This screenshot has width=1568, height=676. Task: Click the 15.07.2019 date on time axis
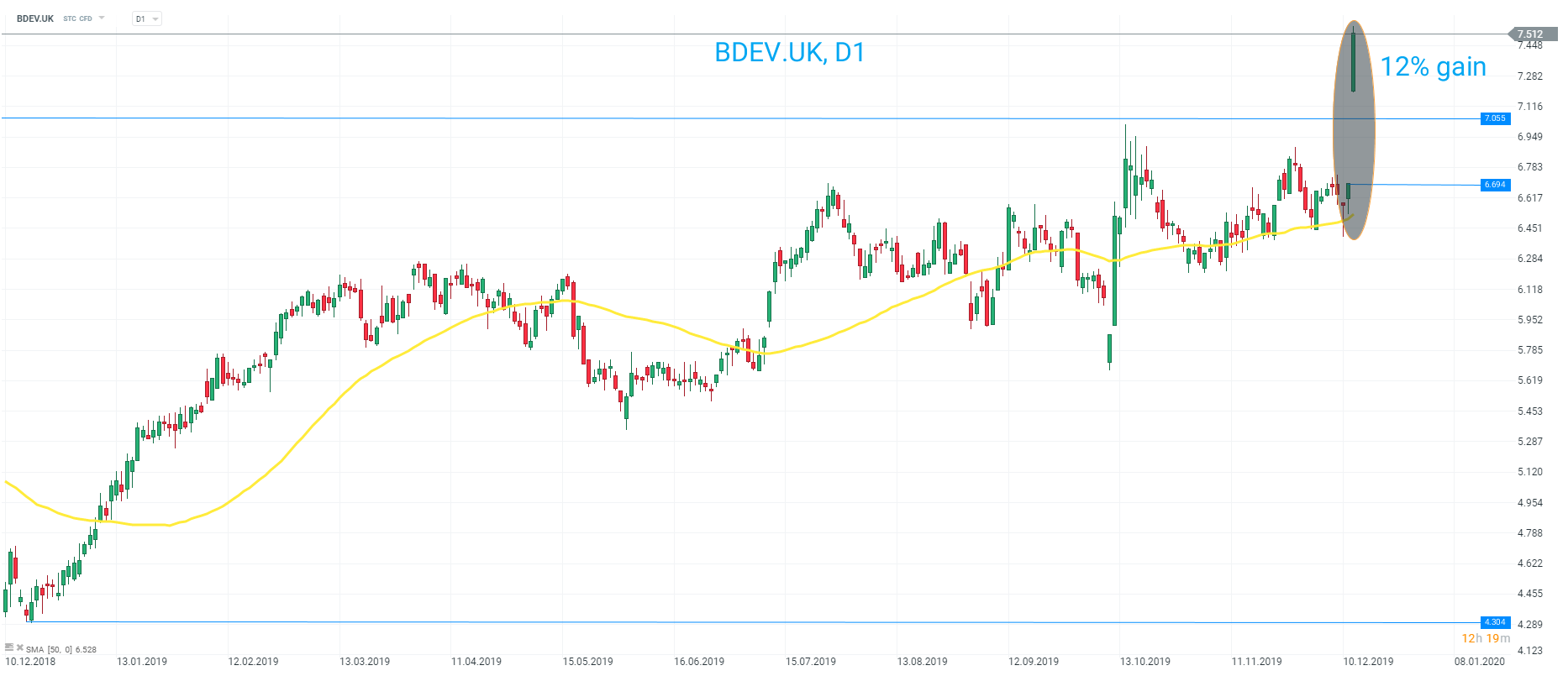(811, 662)
